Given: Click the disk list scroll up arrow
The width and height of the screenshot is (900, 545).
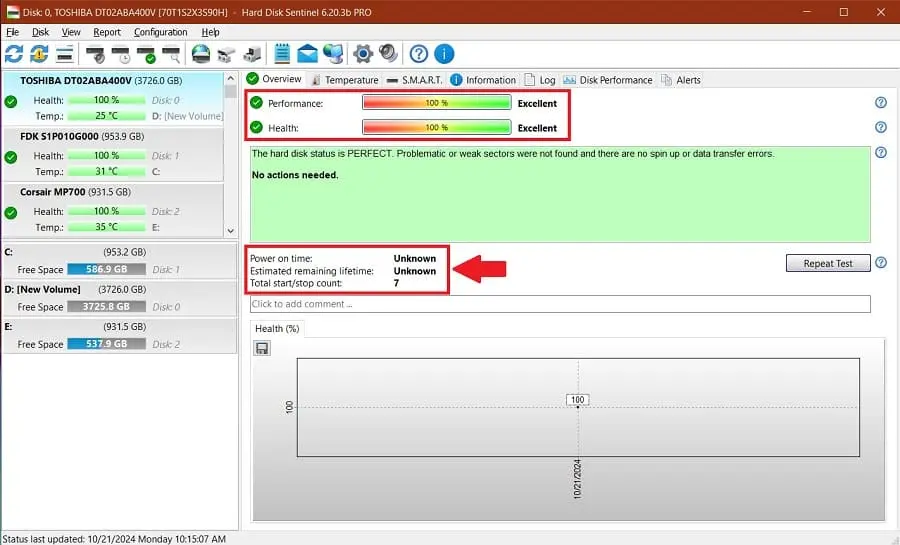Looking at the screenshot, I should pos(231,78).
